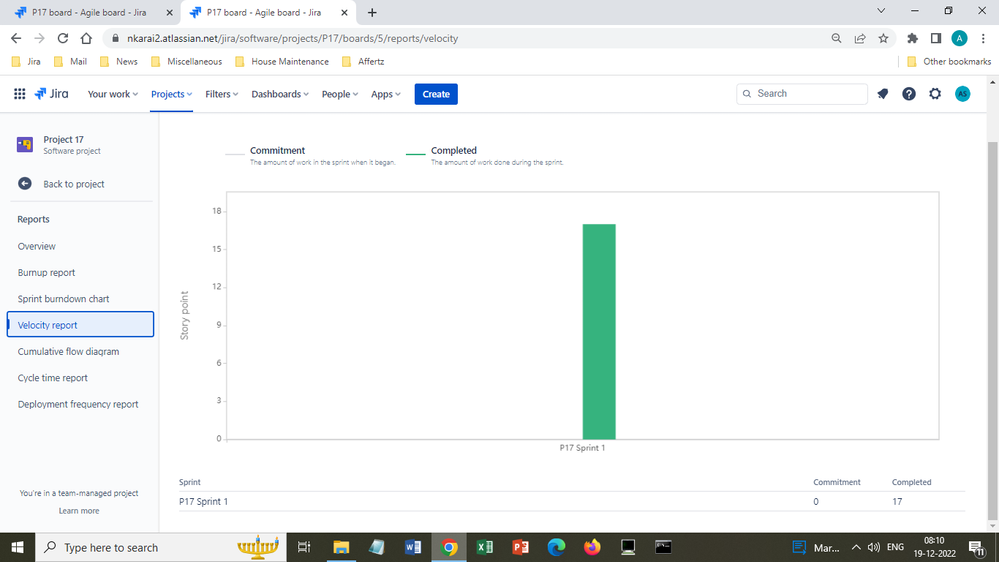This screenshot has width=999, height=562.
Task: Open the House Maintenance bookmarks folder
Action: [x=282, y=61]
